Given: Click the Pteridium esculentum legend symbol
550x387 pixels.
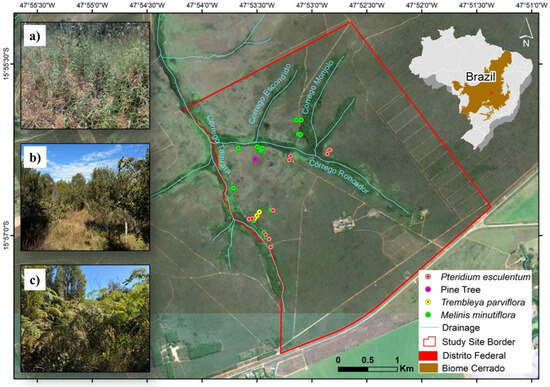Looking at the screenshot, I should coord(428,277).
